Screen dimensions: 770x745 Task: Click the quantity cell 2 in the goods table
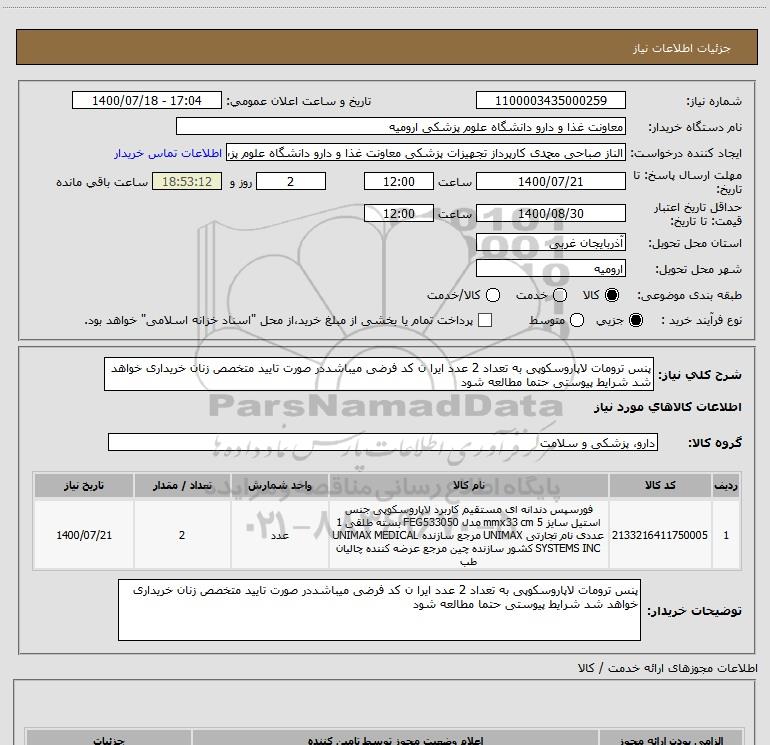pyautogui.click(x=182, y=535)
